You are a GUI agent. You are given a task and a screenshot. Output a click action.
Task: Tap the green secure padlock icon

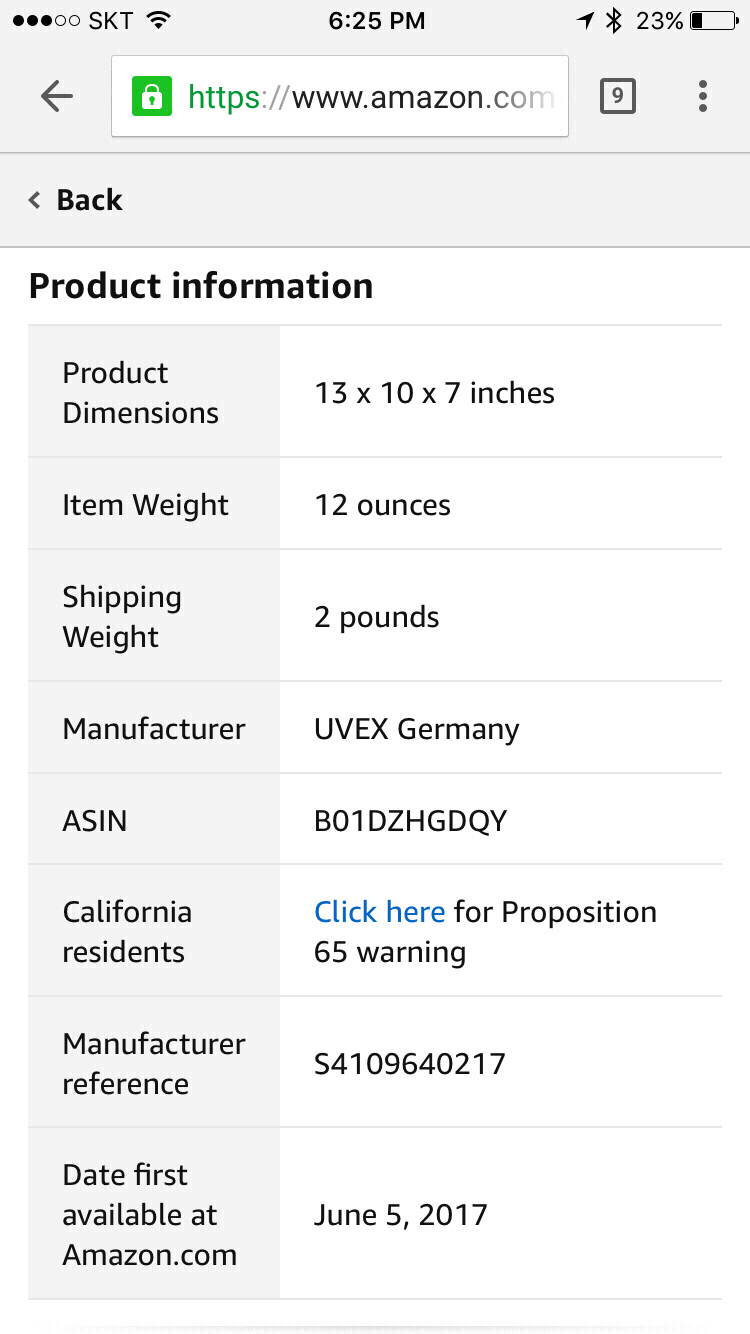pyautogui.click(x=152, y=96)
